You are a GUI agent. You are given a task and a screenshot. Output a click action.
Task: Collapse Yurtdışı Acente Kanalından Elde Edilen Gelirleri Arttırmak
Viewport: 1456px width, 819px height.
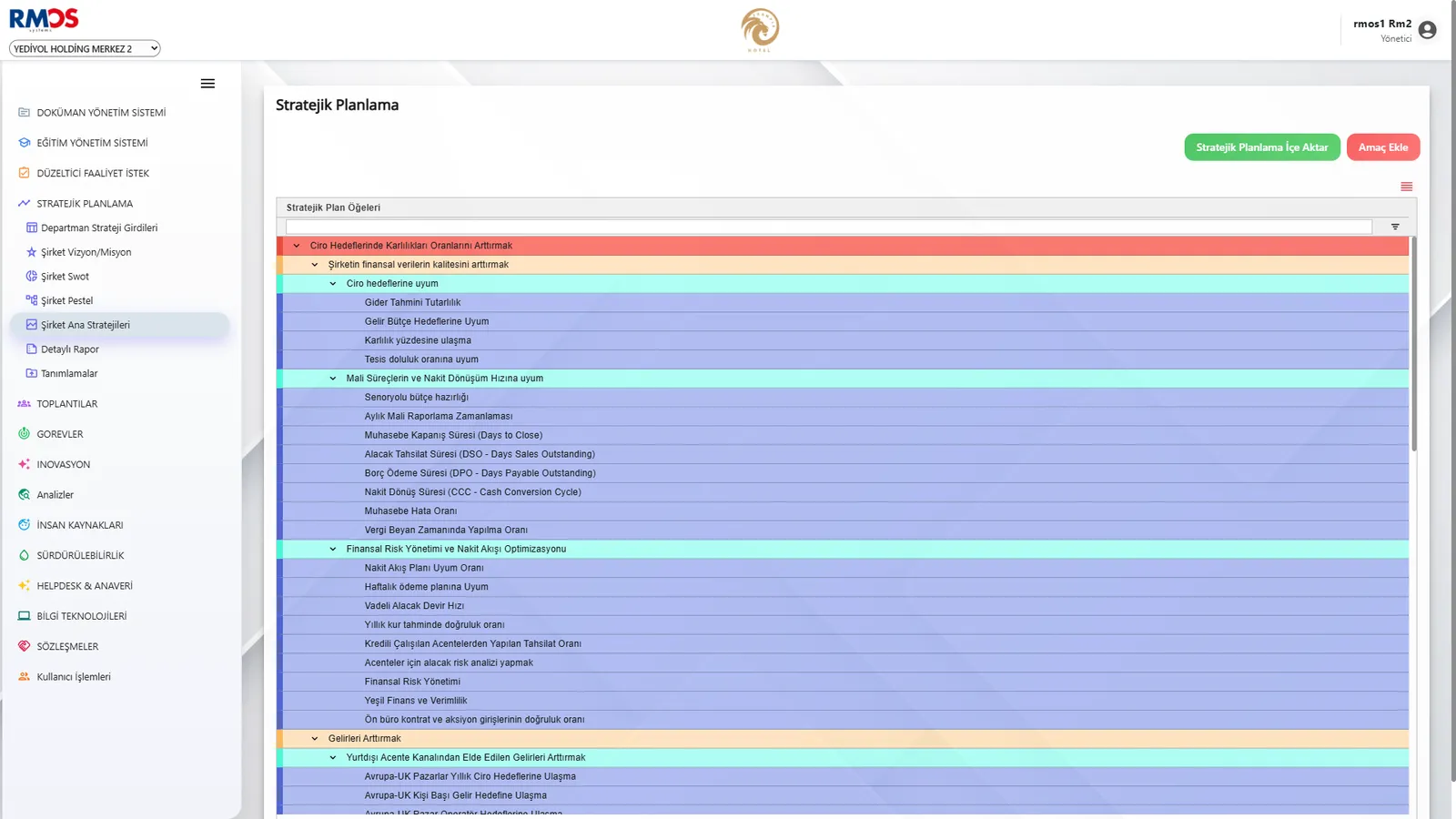pyautogui.click(x=333, y=758)
